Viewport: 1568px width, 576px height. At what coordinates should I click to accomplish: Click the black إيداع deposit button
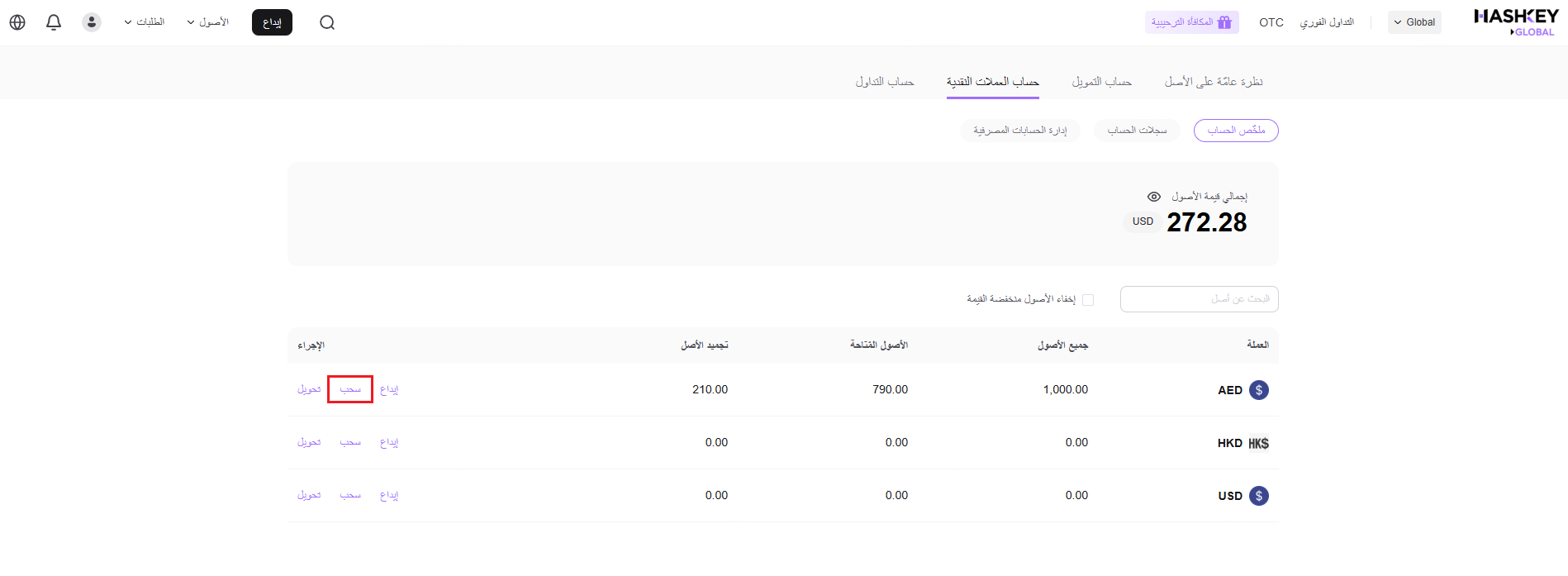point(272,22)
